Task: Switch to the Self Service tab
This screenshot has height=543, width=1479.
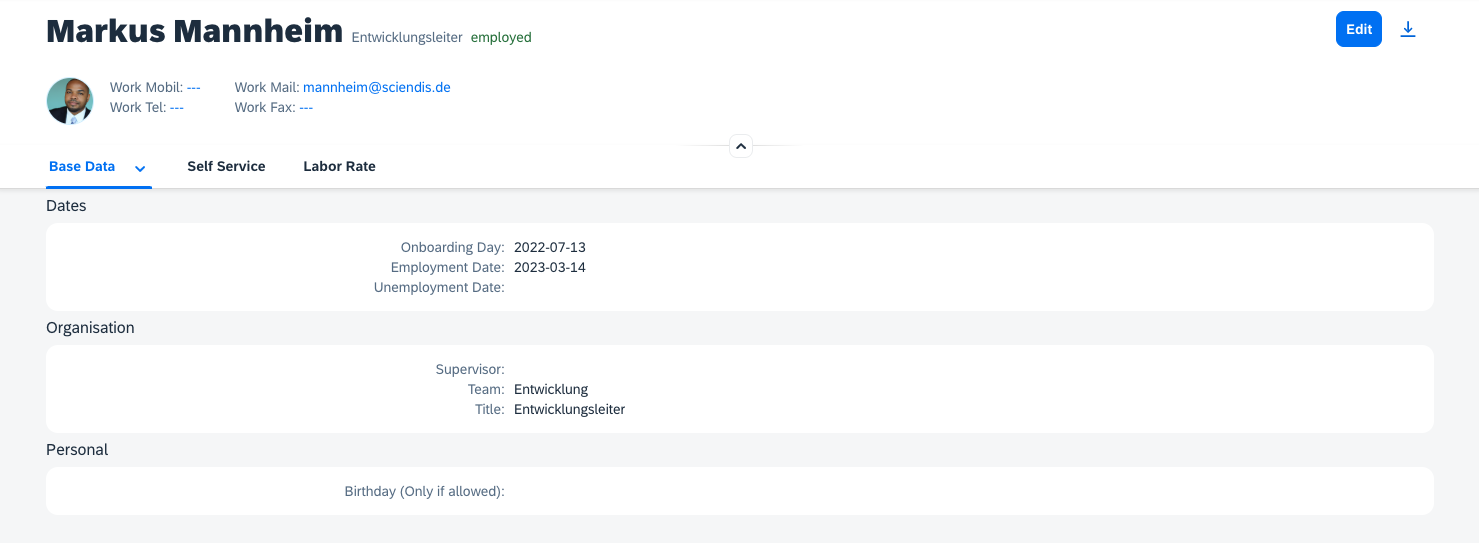Action: (226, 166)
